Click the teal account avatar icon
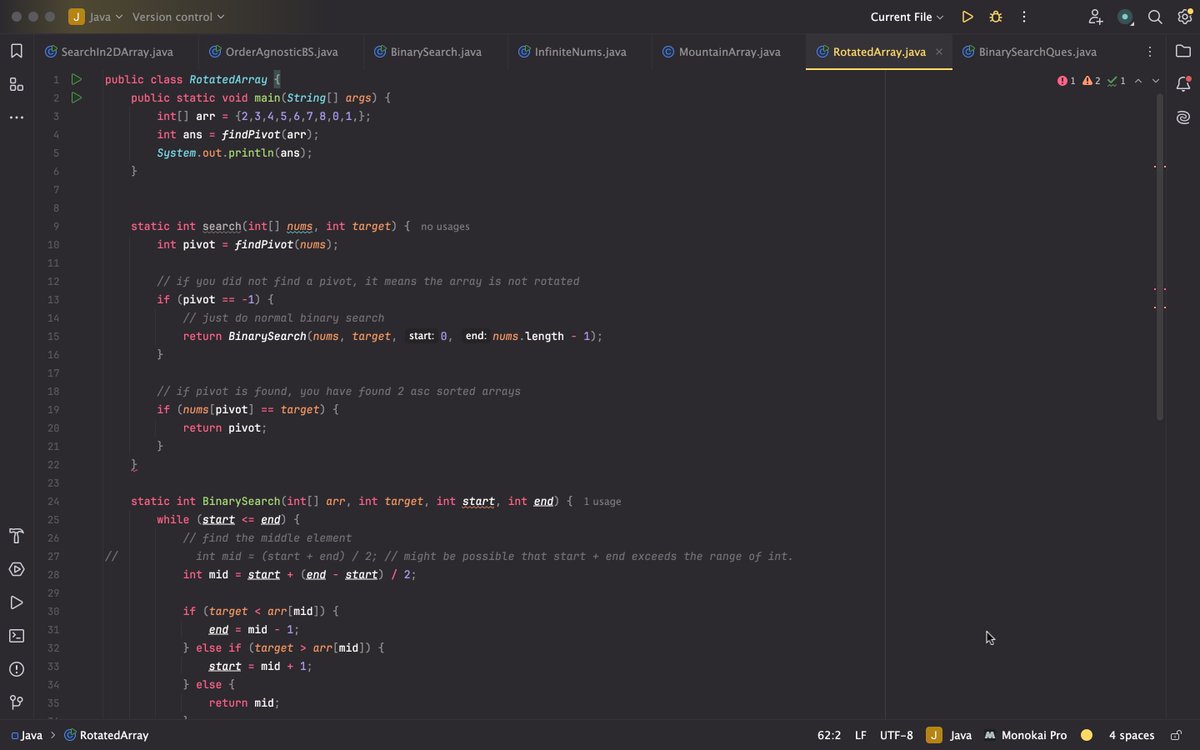This screenshot has height=750, width=1200. click(1126, 17)
